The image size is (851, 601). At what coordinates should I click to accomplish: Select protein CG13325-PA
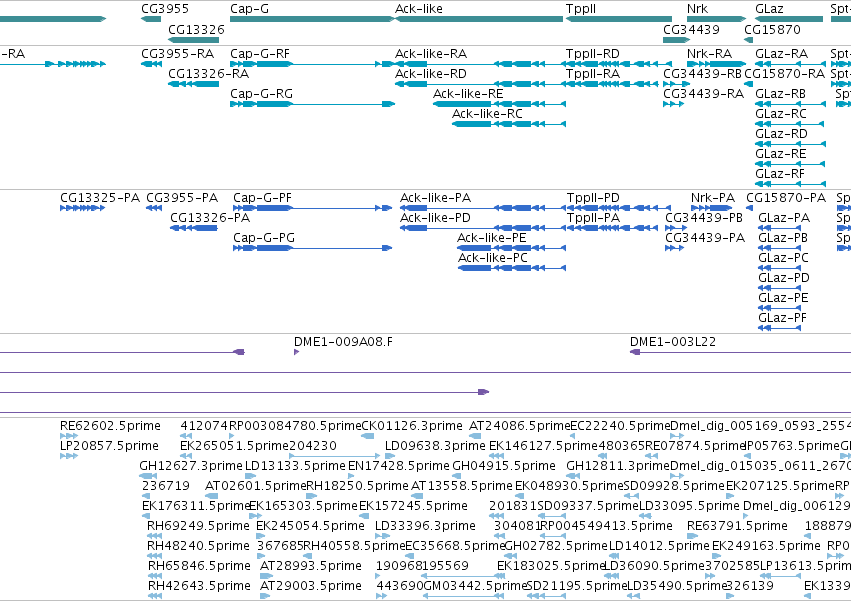[82, 208]
